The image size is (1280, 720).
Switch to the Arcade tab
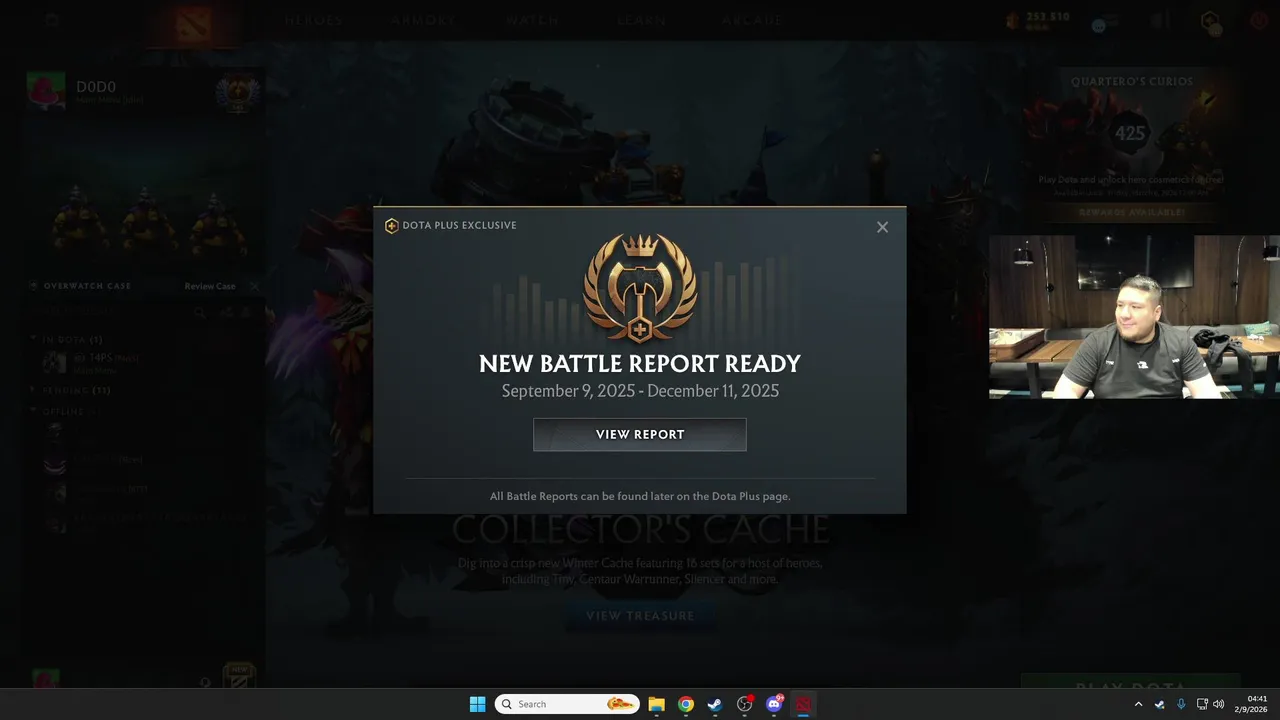tap(753, 20)
